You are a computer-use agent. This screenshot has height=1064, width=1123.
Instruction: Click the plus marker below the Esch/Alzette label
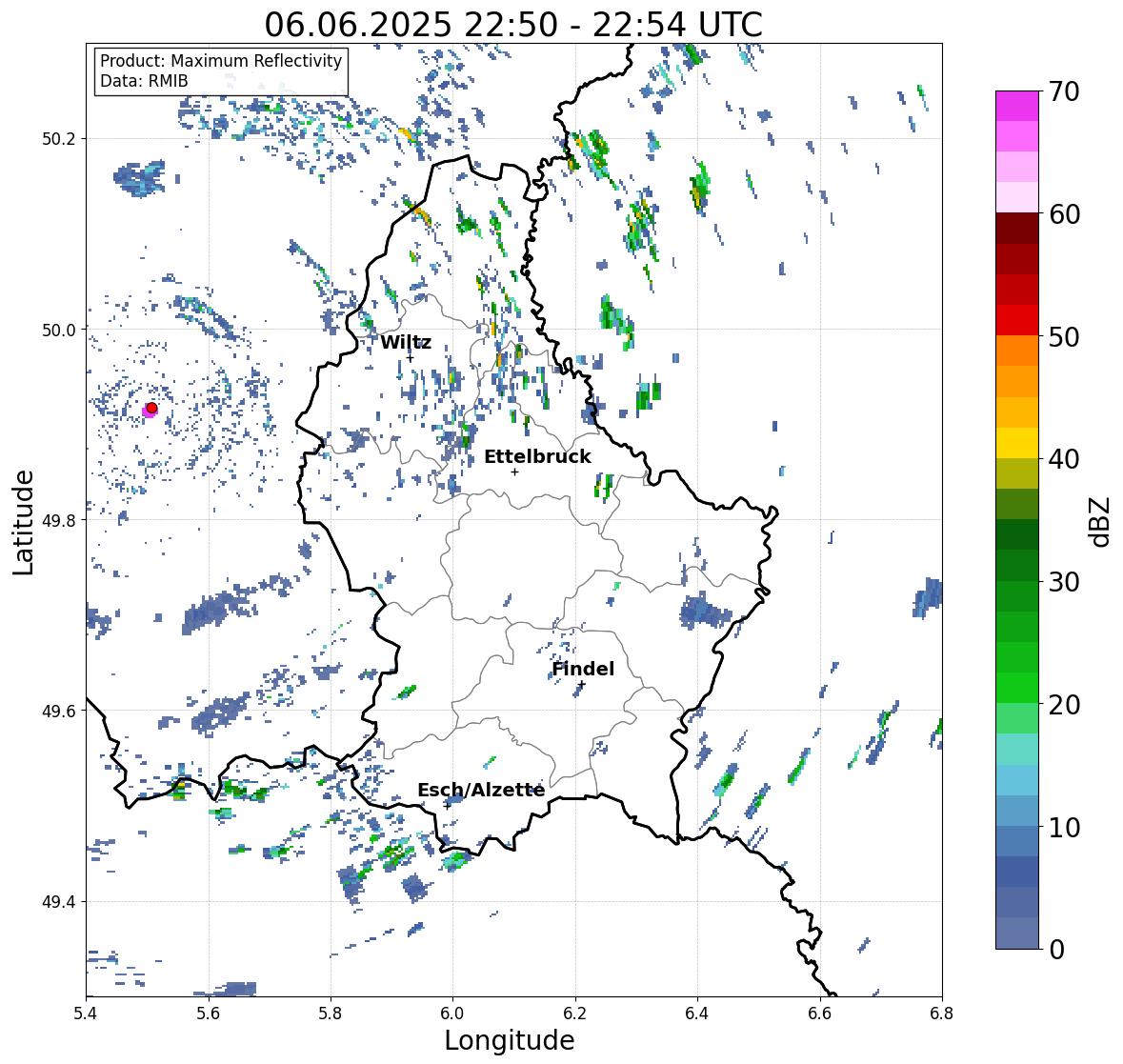click(x=447, y=806)
